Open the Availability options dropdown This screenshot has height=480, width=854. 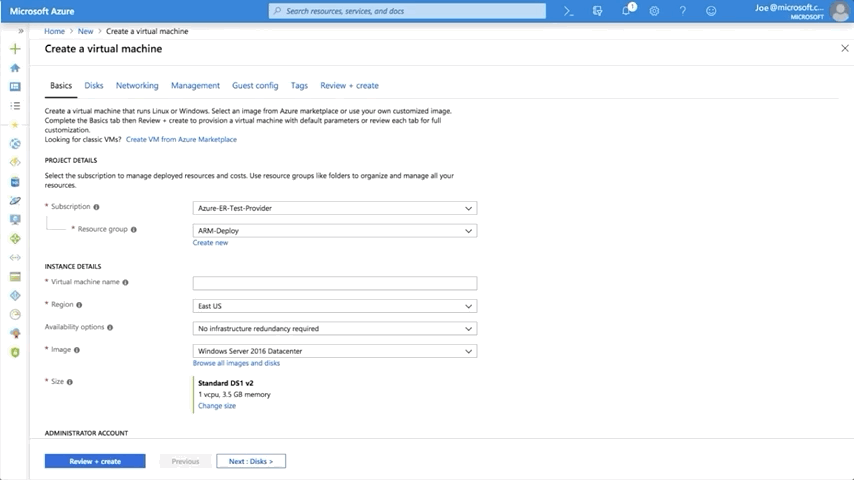[334, 329]
